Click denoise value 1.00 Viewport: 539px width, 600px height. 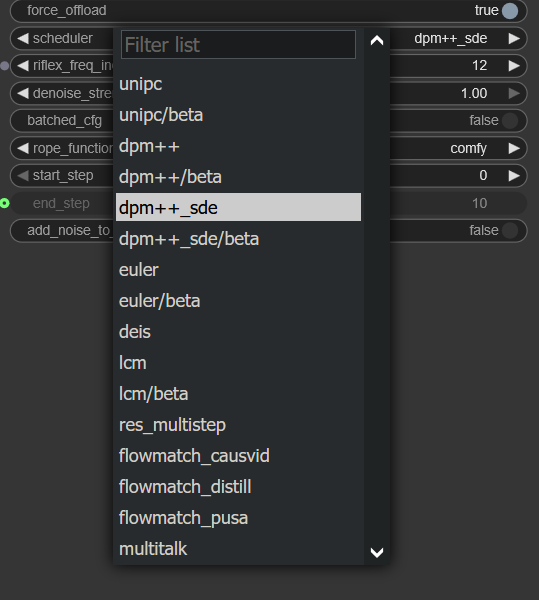(474, 93)
